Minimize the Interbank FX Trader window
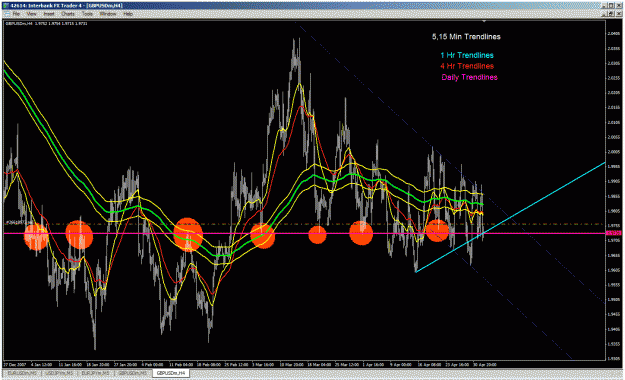This screenshot has height=380, width=625. click(x=605, y=6)
